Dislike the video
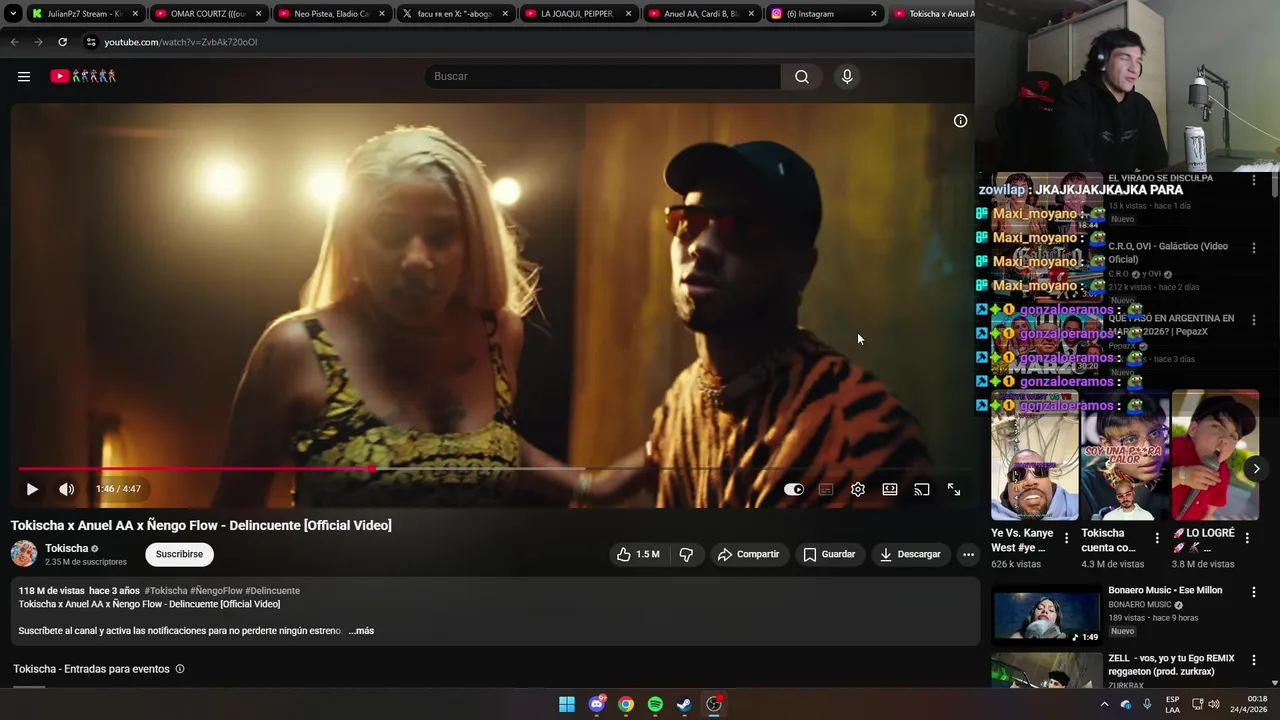This screenshot has height=720, width=1280. tap(686, 554)
